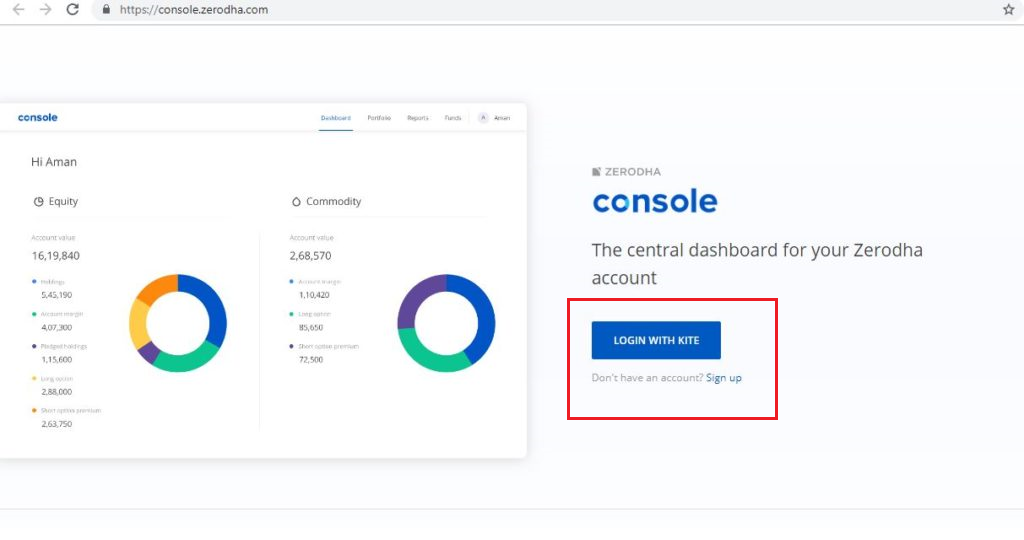
Task: Click the small console logo in dashboard header
Action: [37, 118]
